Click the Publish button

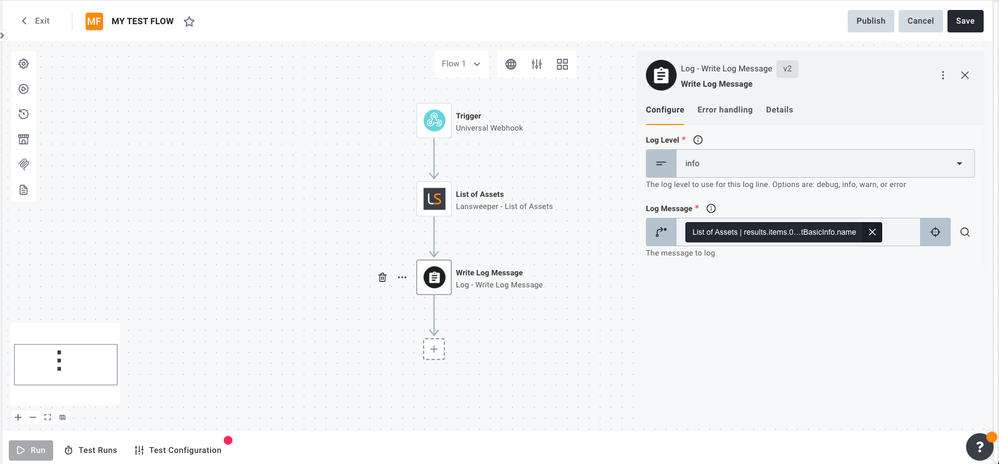click(x=870, y=21)
